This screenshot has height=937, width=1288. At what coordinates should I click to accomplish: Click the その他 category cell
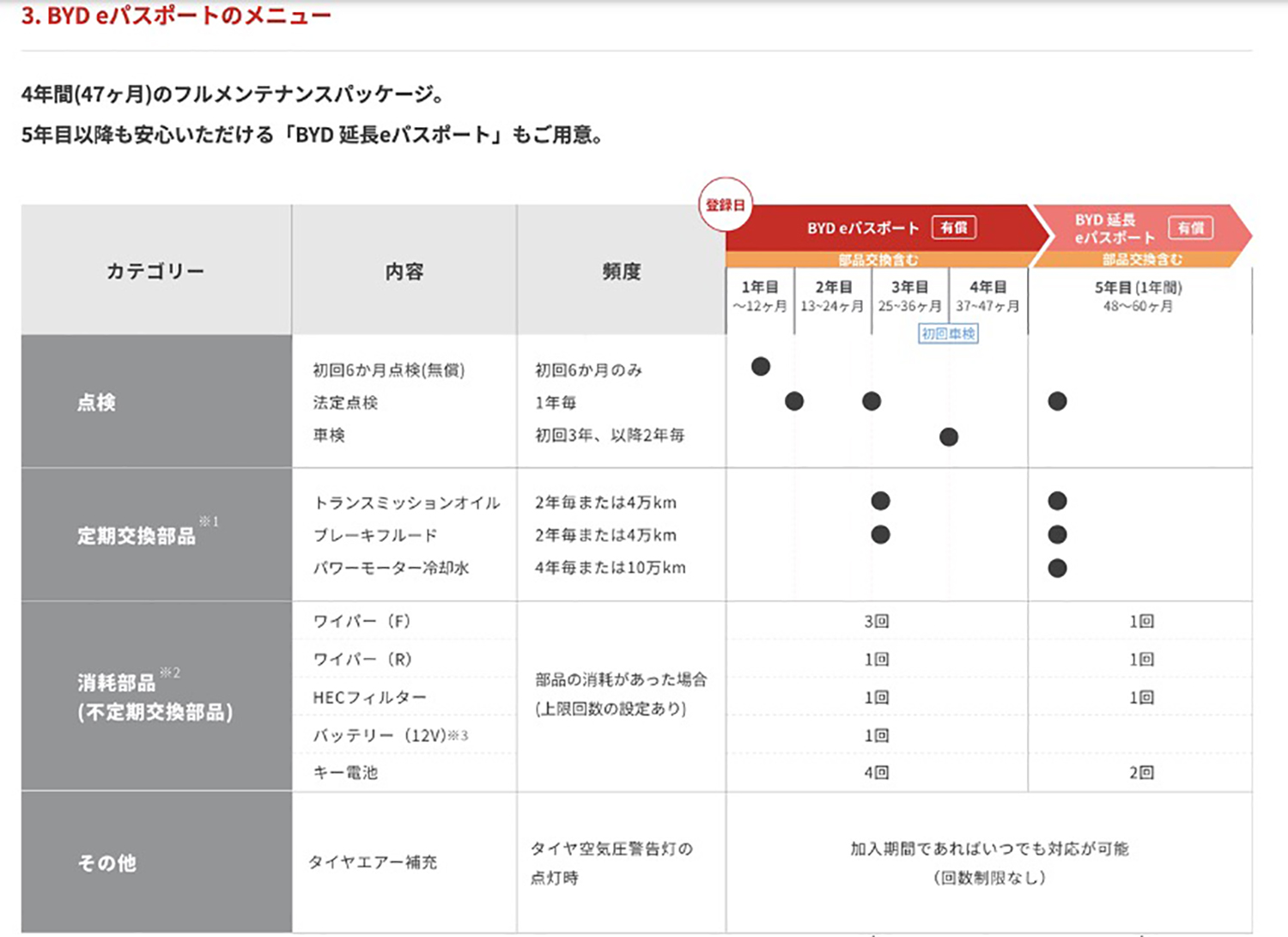click(x=155, y=861)
